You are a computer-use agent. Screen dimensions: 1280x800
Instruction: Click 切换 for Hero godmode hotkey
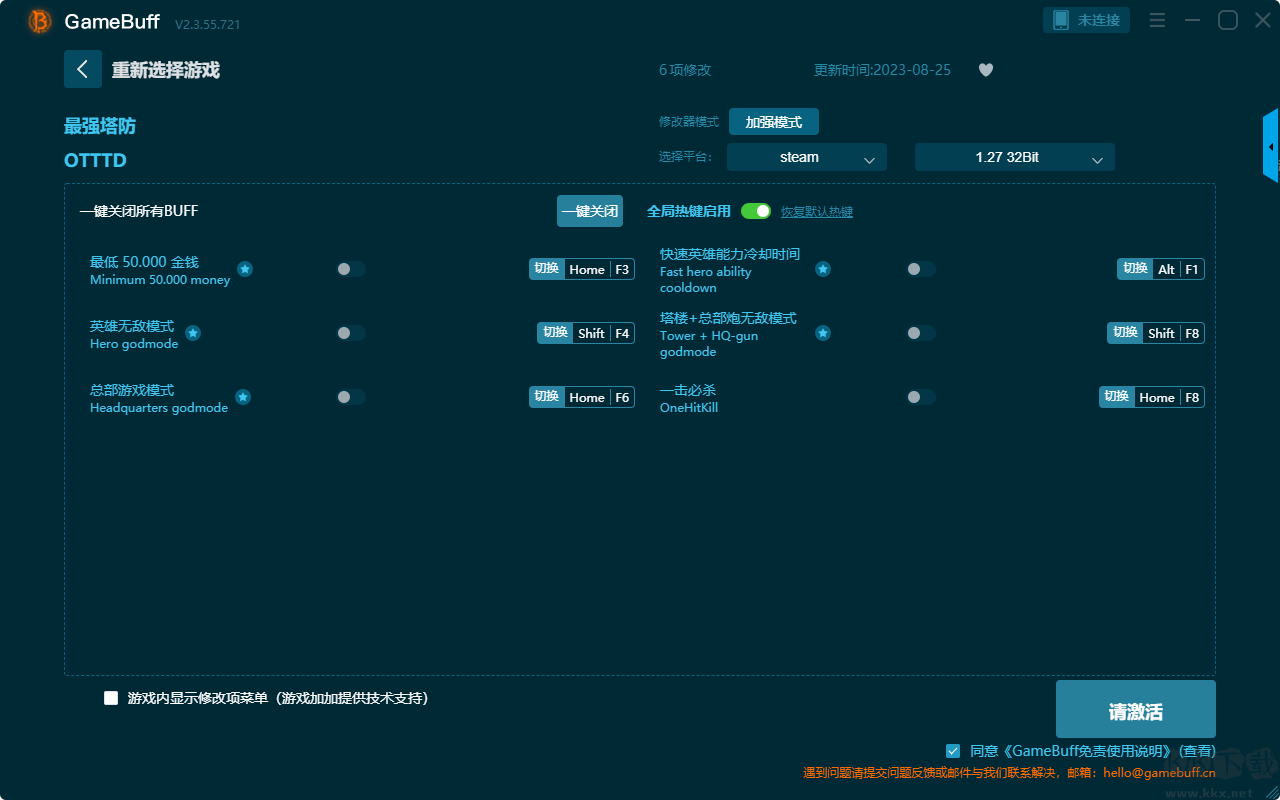coord(555,333)
